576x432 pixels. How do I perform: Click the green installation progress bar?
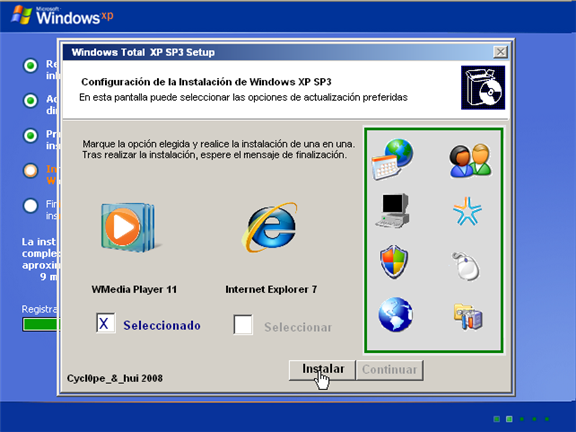[40, 325]
